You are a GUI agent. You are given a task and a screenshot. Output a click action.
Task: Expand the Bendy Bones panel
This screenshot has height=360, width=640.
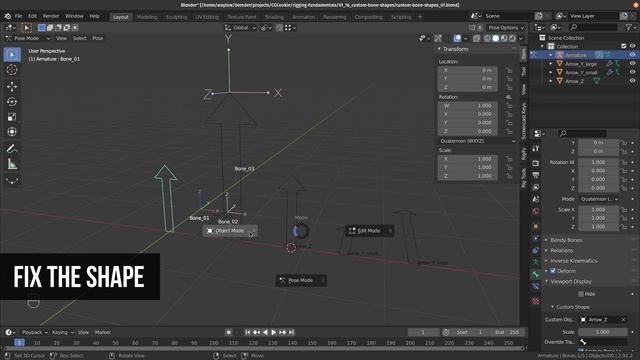pos(566,240)
